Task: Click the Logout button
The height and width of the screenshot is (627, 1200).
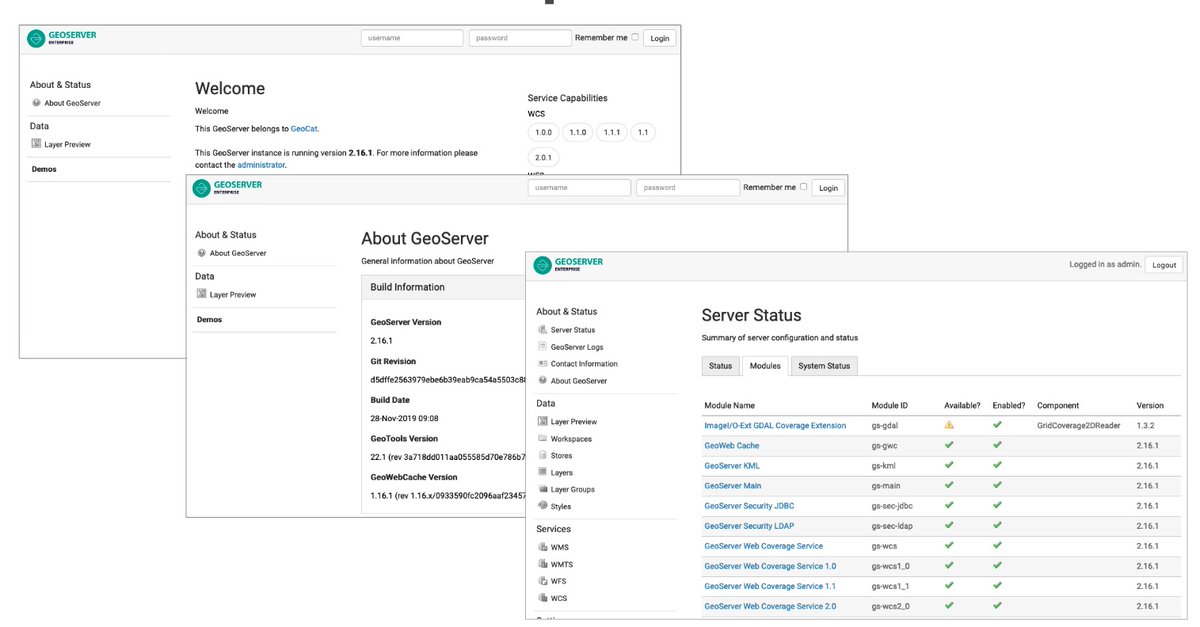Action: (x=1164, y=265)
